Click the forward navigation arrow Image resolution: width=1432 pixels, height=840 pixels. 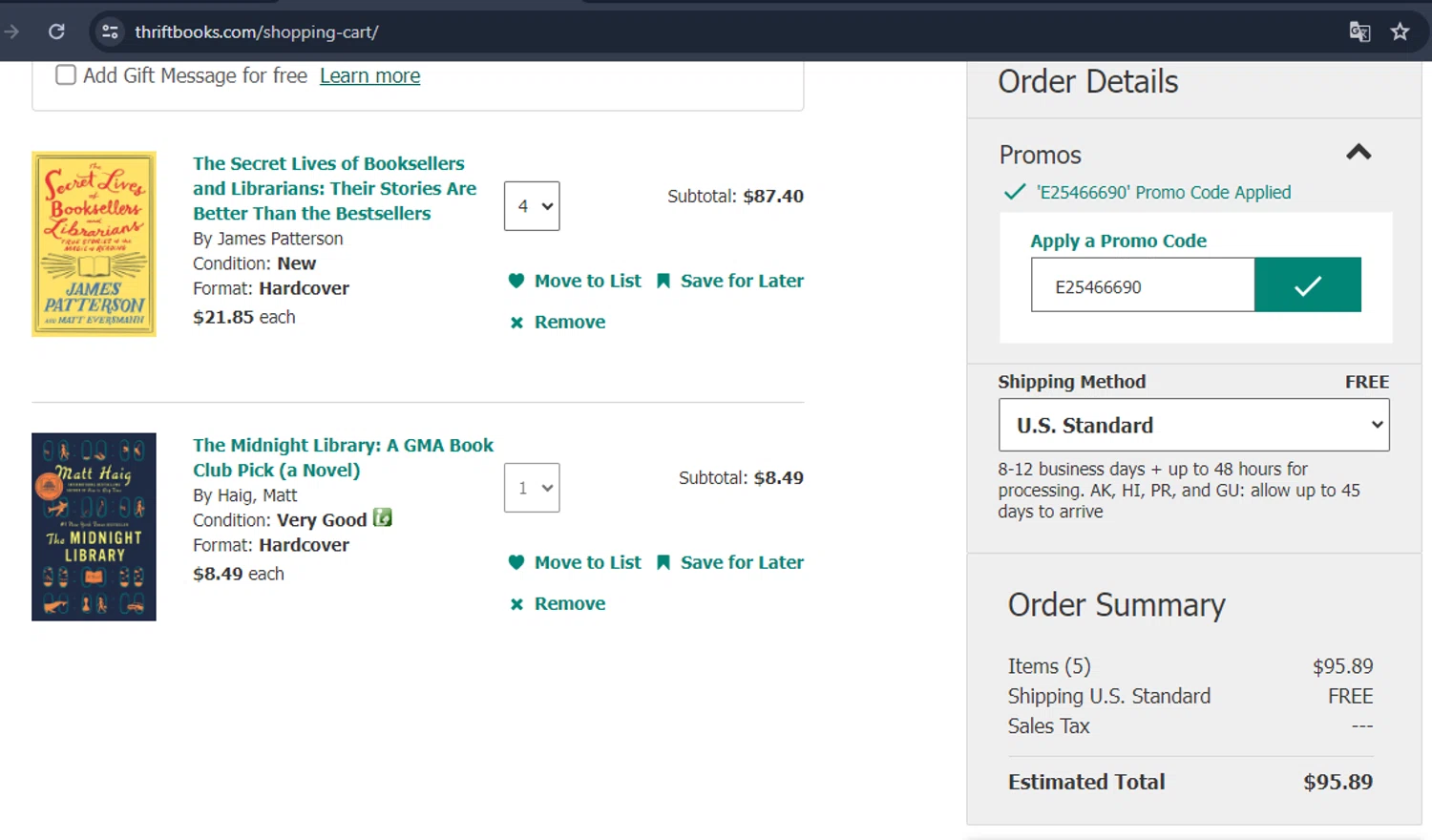click(x=11, y=31)
